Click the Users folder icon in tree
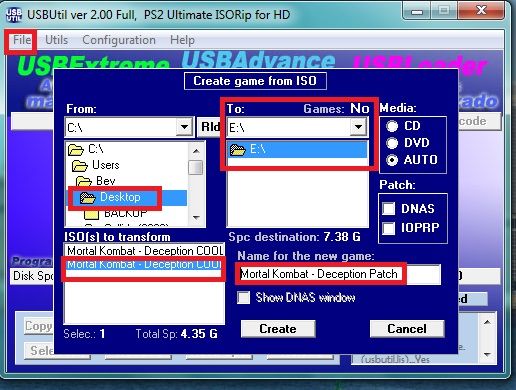This screenshot has width=516, height=390. point(80,165)
